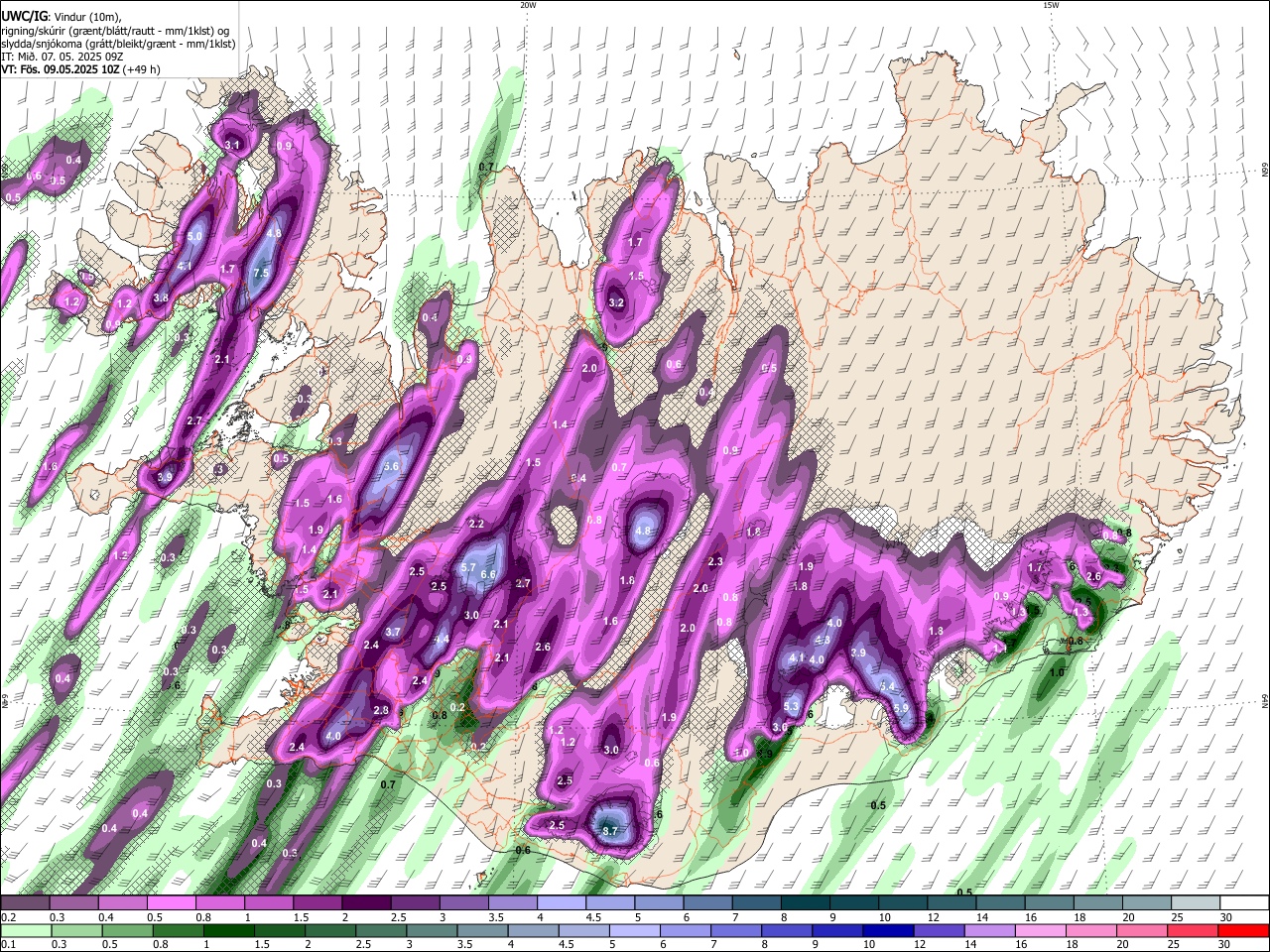
Task: Select the 3.7 value label on the map
Action: (x=393, y=633)
